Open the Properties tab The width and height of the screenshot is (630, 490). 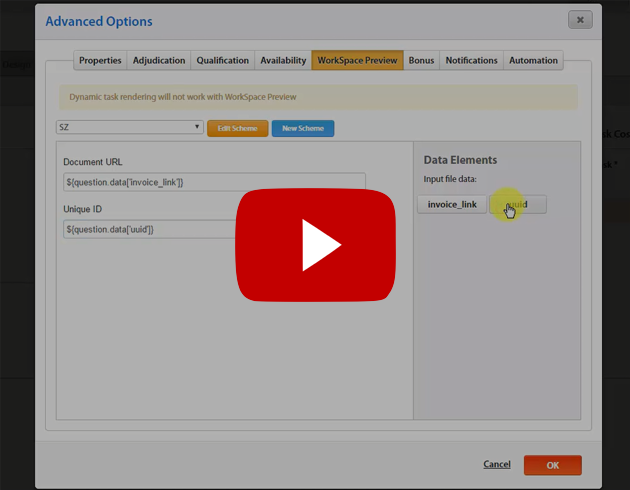[100, 60]
